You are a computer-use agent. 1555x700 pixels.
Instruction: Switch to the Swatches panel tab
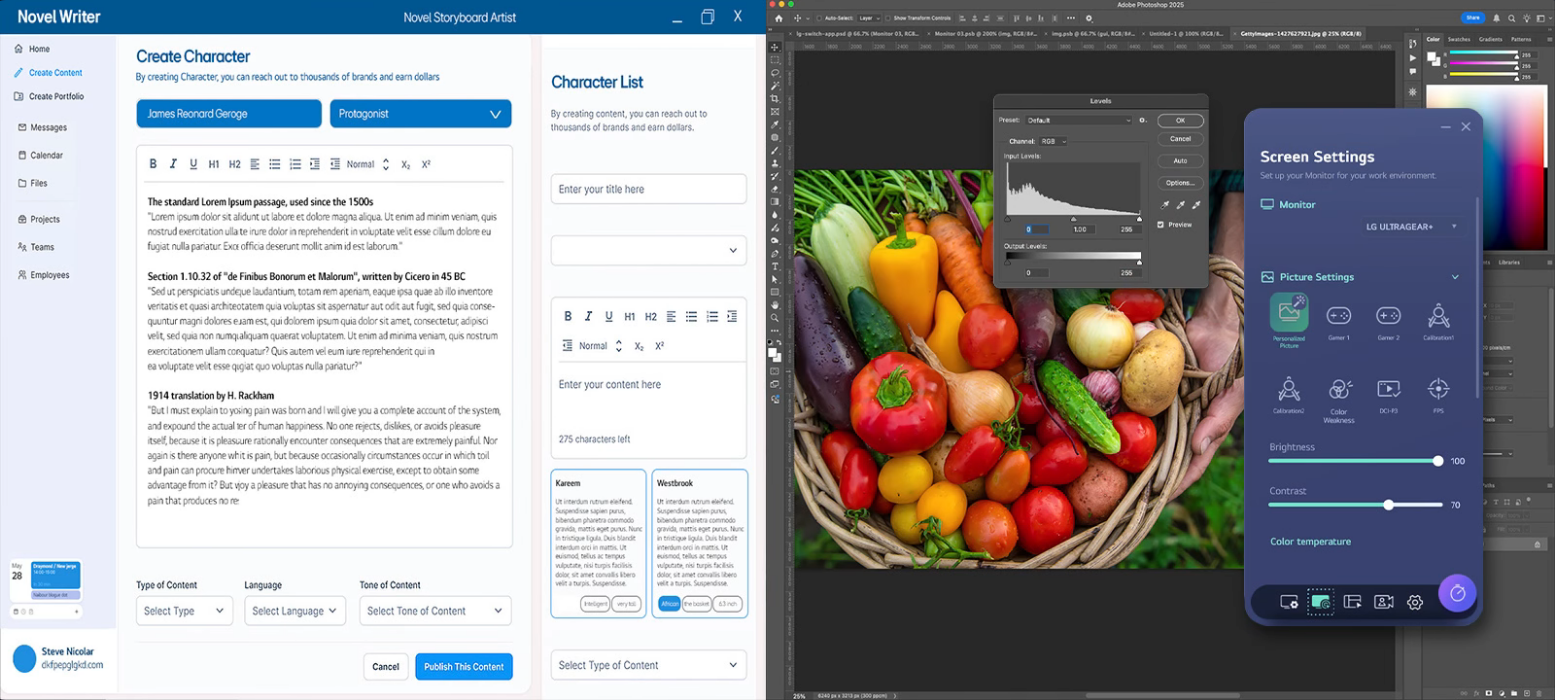[x=1459, y=39]
